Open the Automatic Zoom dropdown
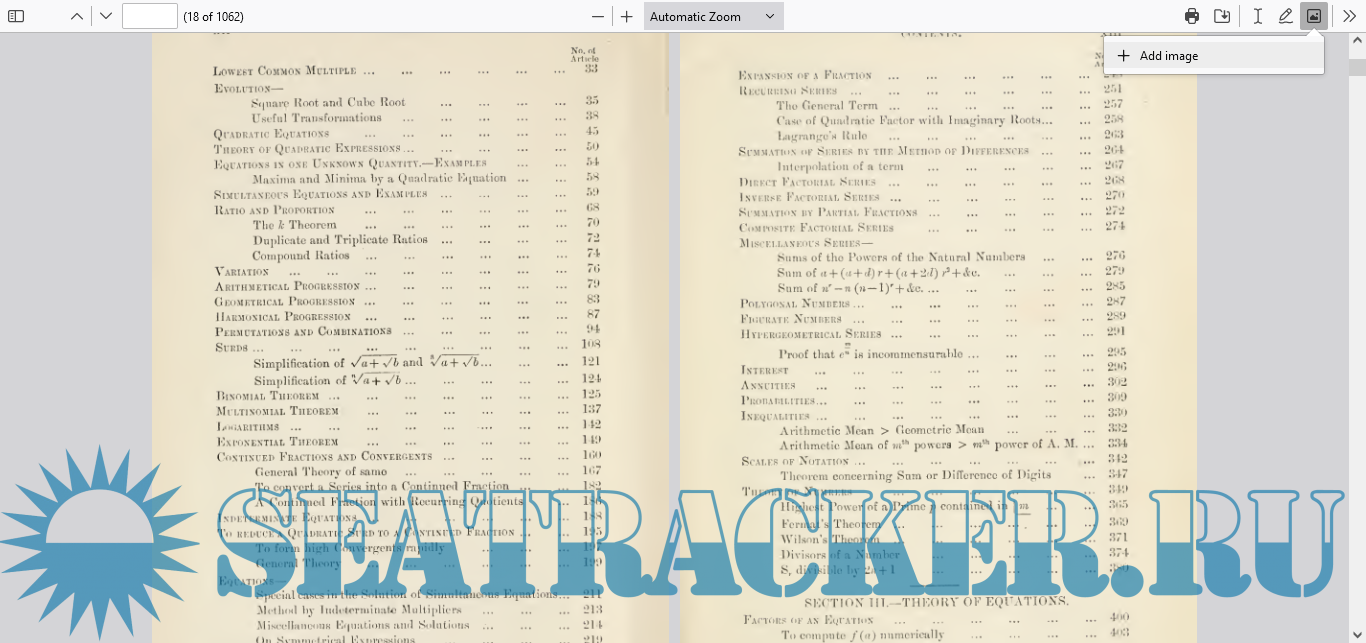Viewport: 1366px width, 643px height. tap(713, 16)
